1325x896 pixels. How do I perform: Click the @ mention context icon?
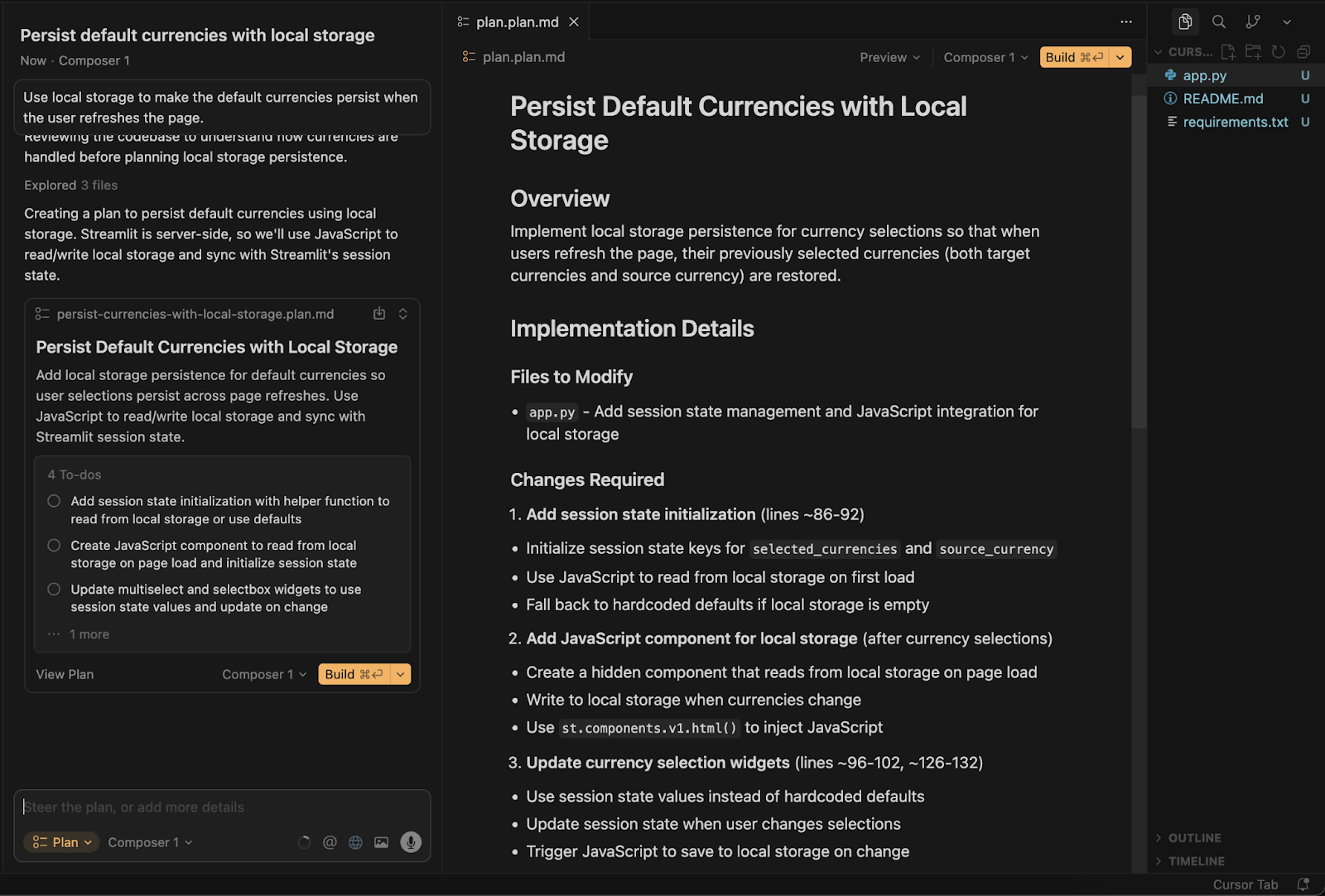(330, 842)
